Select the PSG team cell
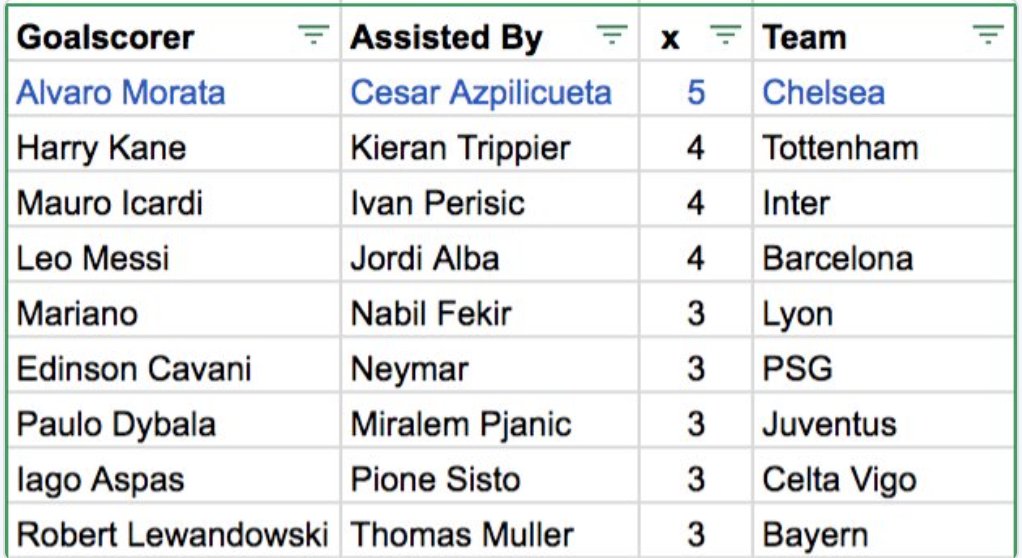This screenshot has width=1022, height=558. point(883,366)
